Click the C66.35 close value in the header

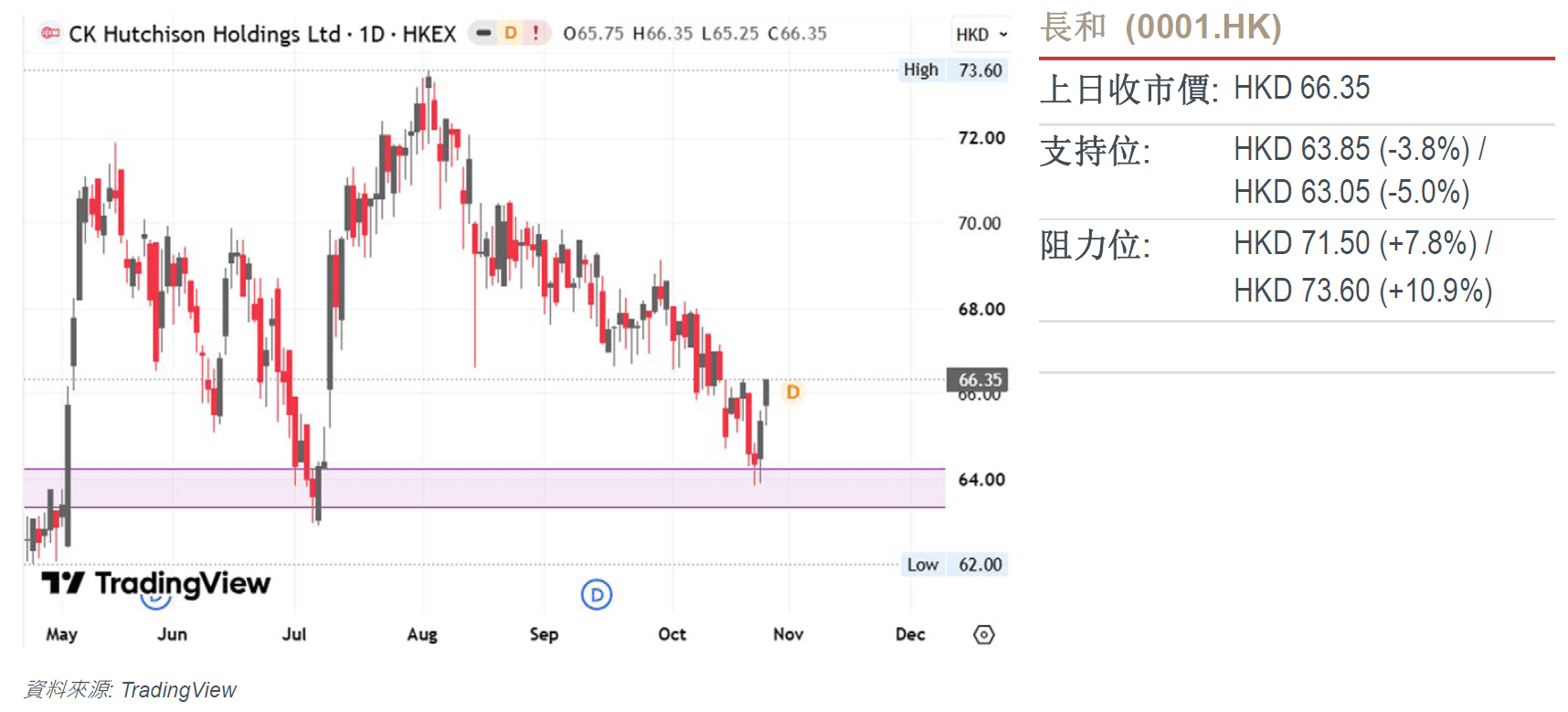pyautogui.click(x=797, y=34)
